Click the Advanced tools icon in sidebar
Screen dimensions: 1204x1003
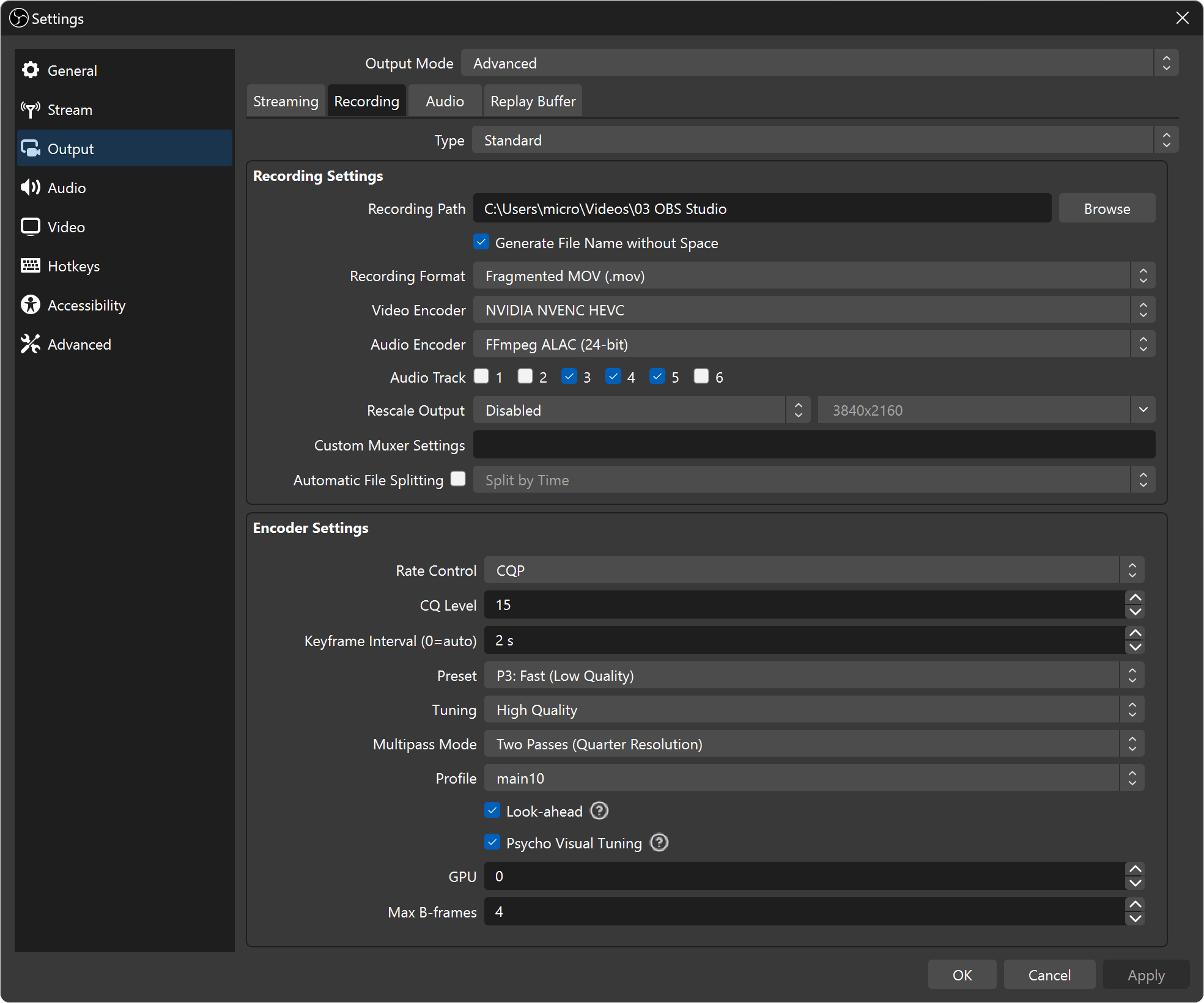[x=31, y=344]
